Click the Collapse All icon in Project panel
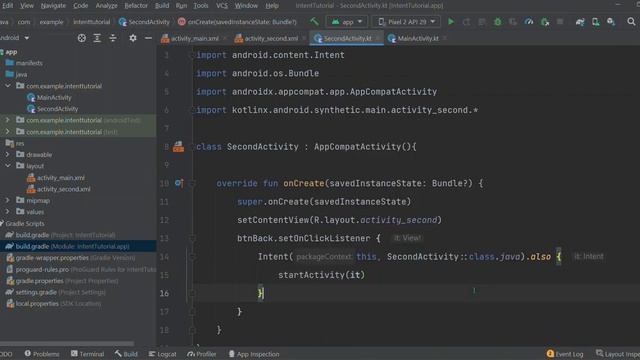 point(113,38)
